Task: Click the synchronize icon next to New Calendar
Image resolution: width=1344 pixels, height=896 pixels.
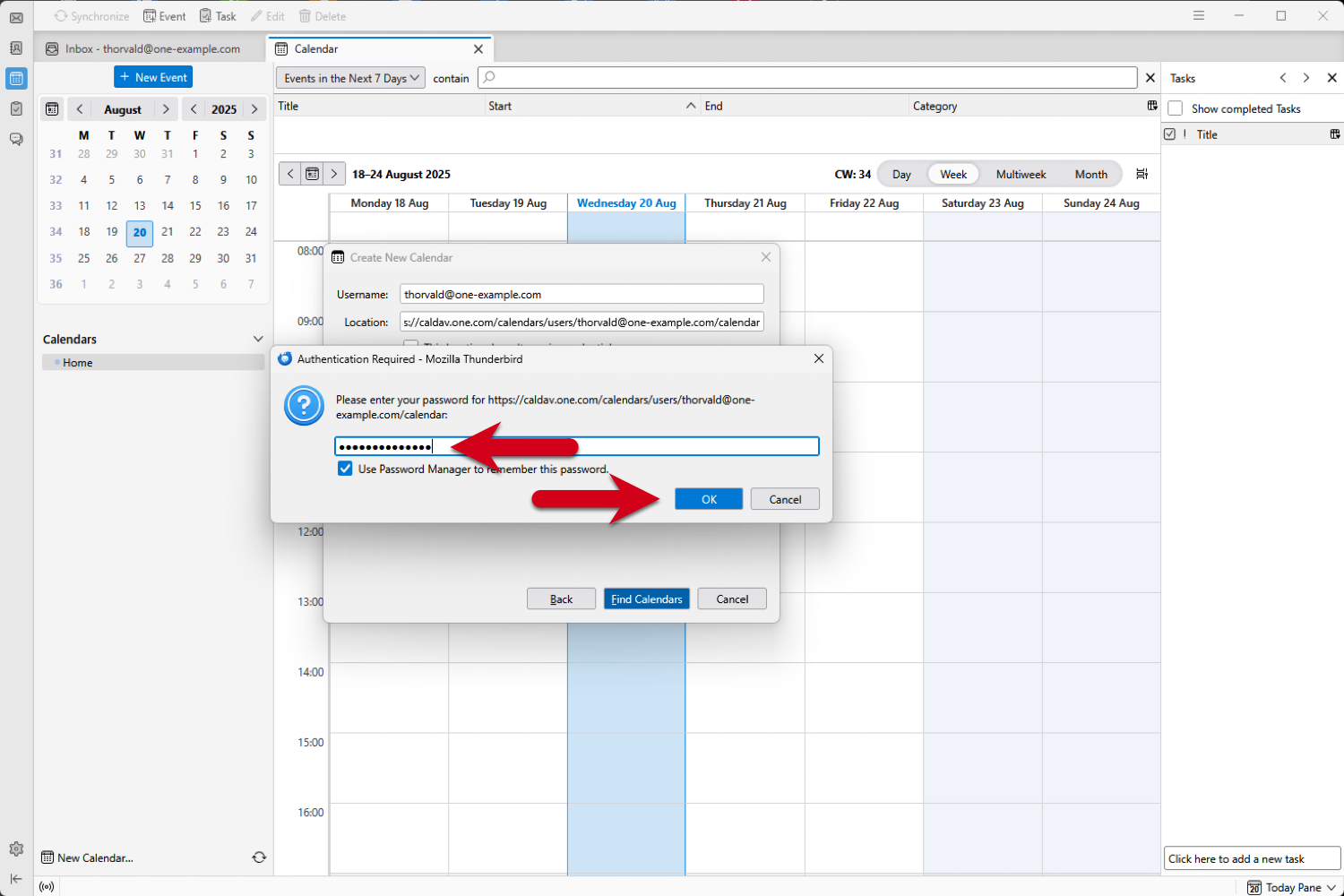Action: coord(259,857)
